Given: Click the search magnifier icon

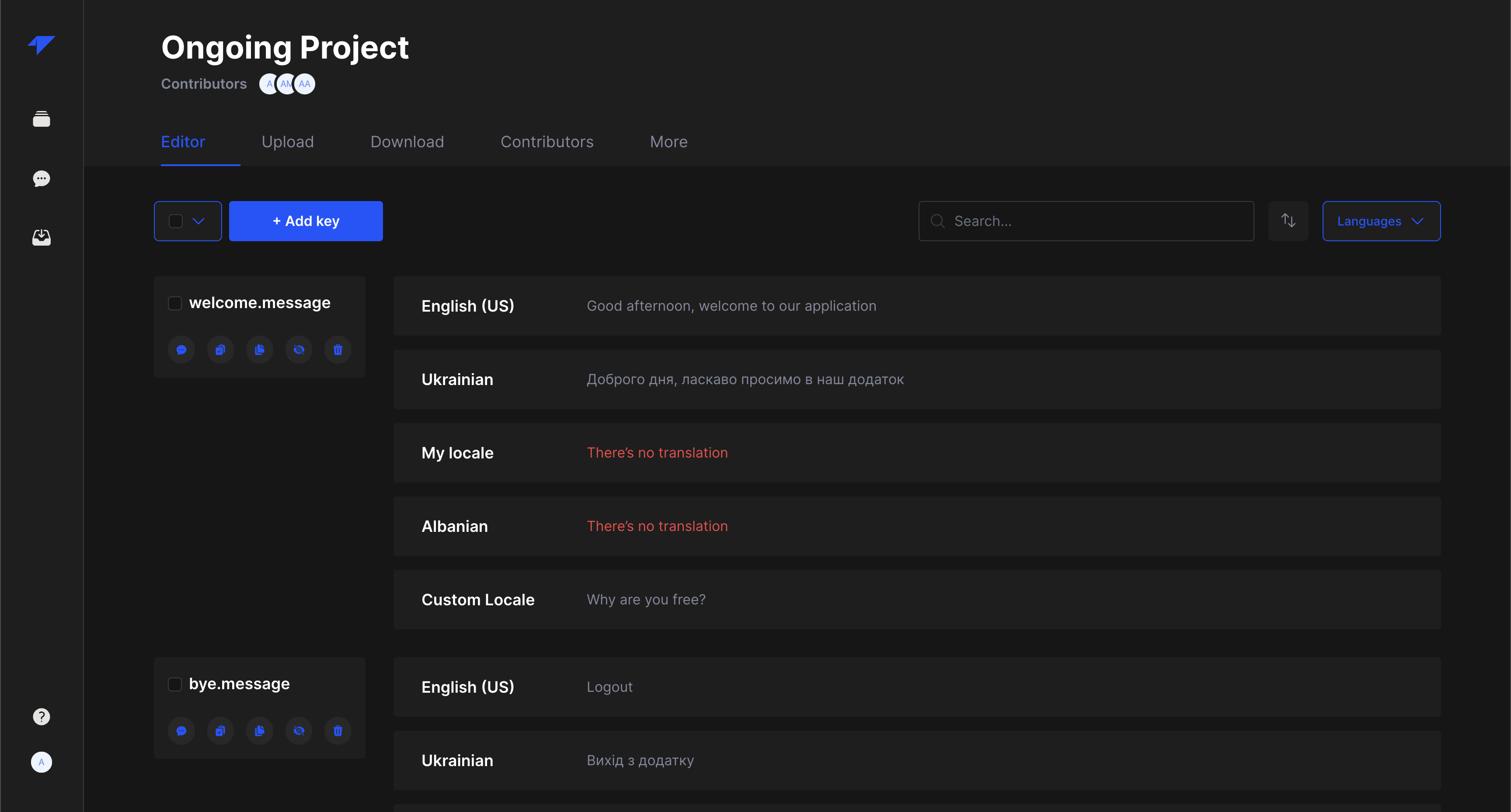Looking at the screenshot, I should click(937, 221).
